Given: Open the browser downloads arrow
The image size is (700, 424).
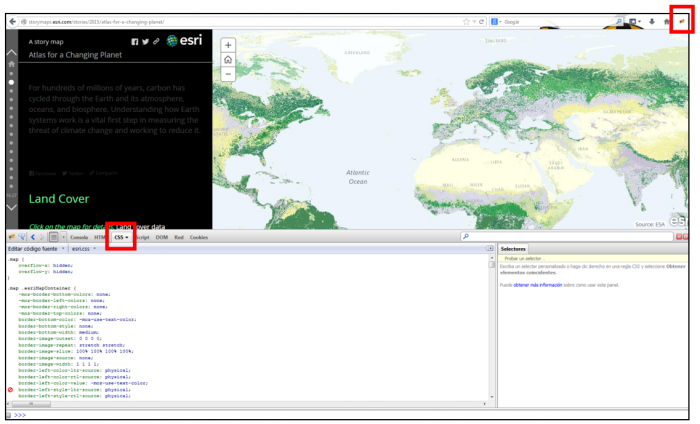Looking at the screenshot, I should (652, 21).
